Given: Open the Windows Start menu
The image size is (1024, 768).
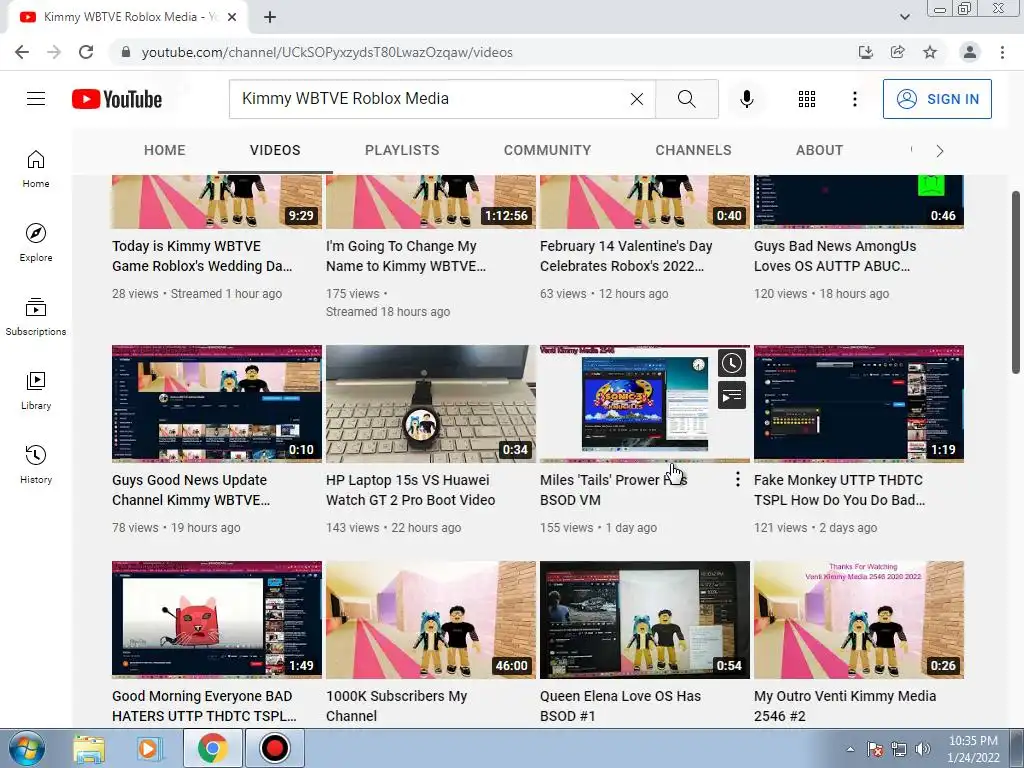Looking at the screenshot, I should click(x=27, y=748).
